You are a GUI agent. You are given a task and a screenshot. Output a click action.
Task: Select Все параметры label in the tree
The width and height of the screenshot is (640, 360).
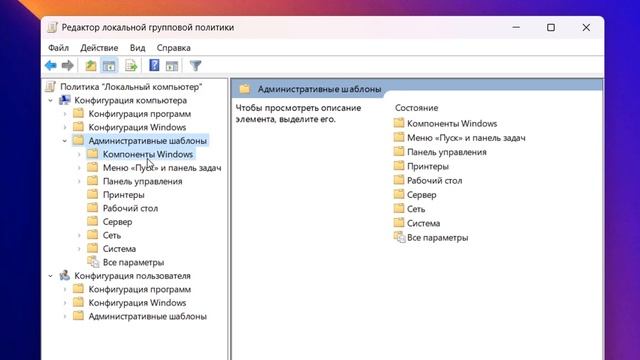133,262
